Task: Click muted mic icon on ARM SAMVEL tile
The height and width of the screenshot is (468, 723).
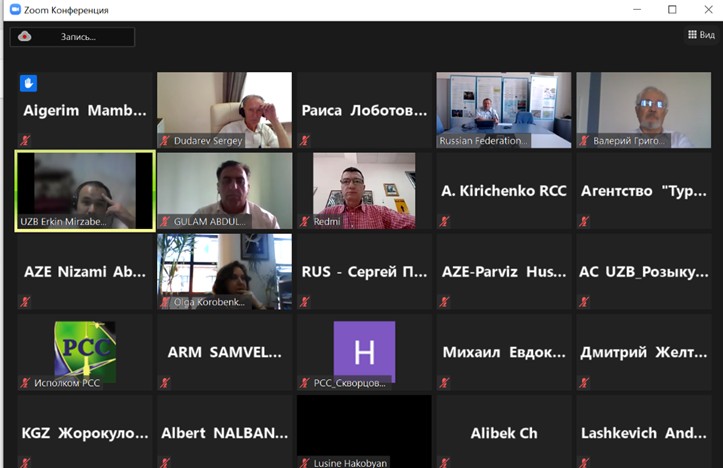Action: (x=165, y=383)
